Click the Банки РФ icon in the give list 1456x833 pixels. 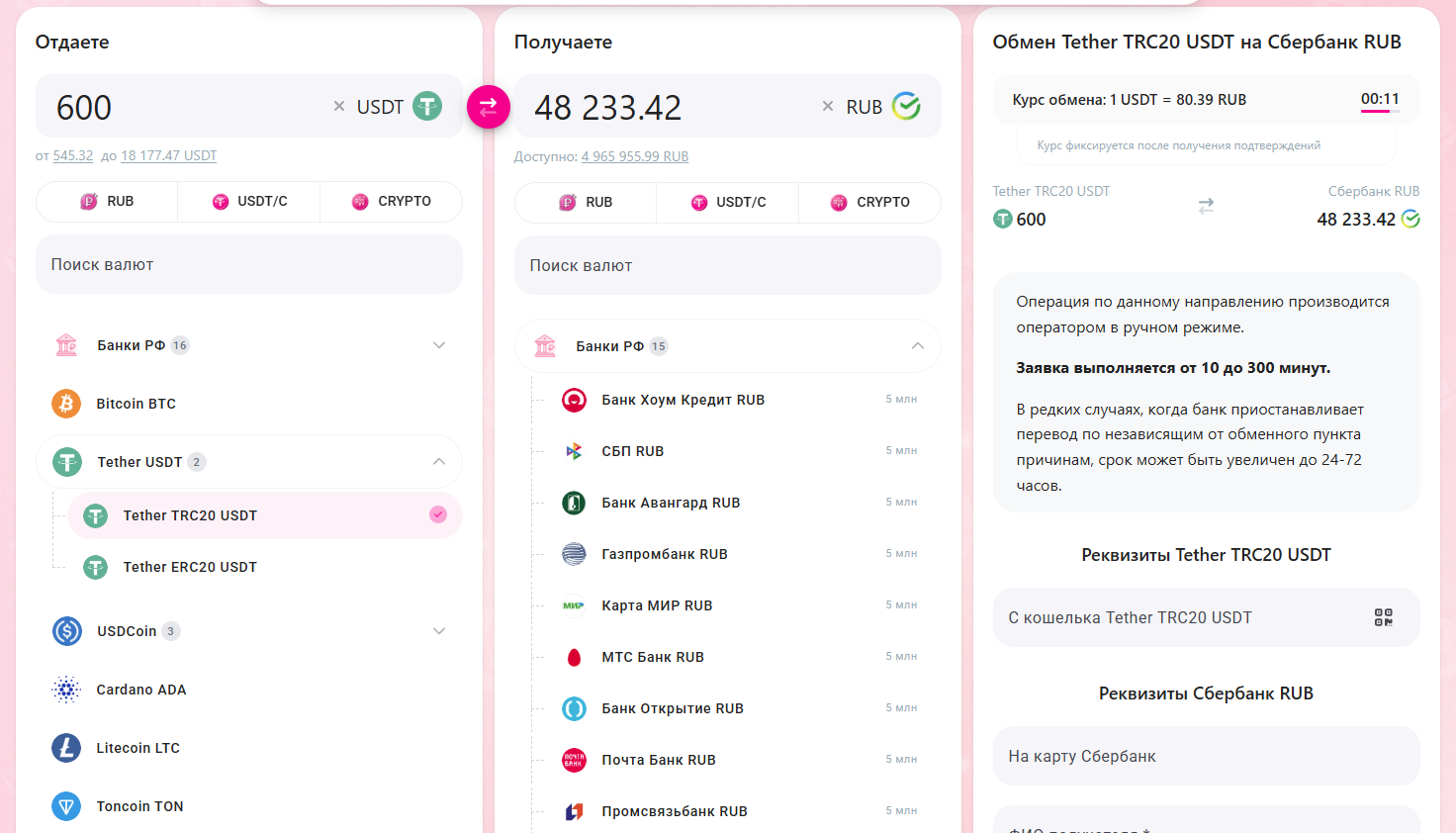coord(66,345)
